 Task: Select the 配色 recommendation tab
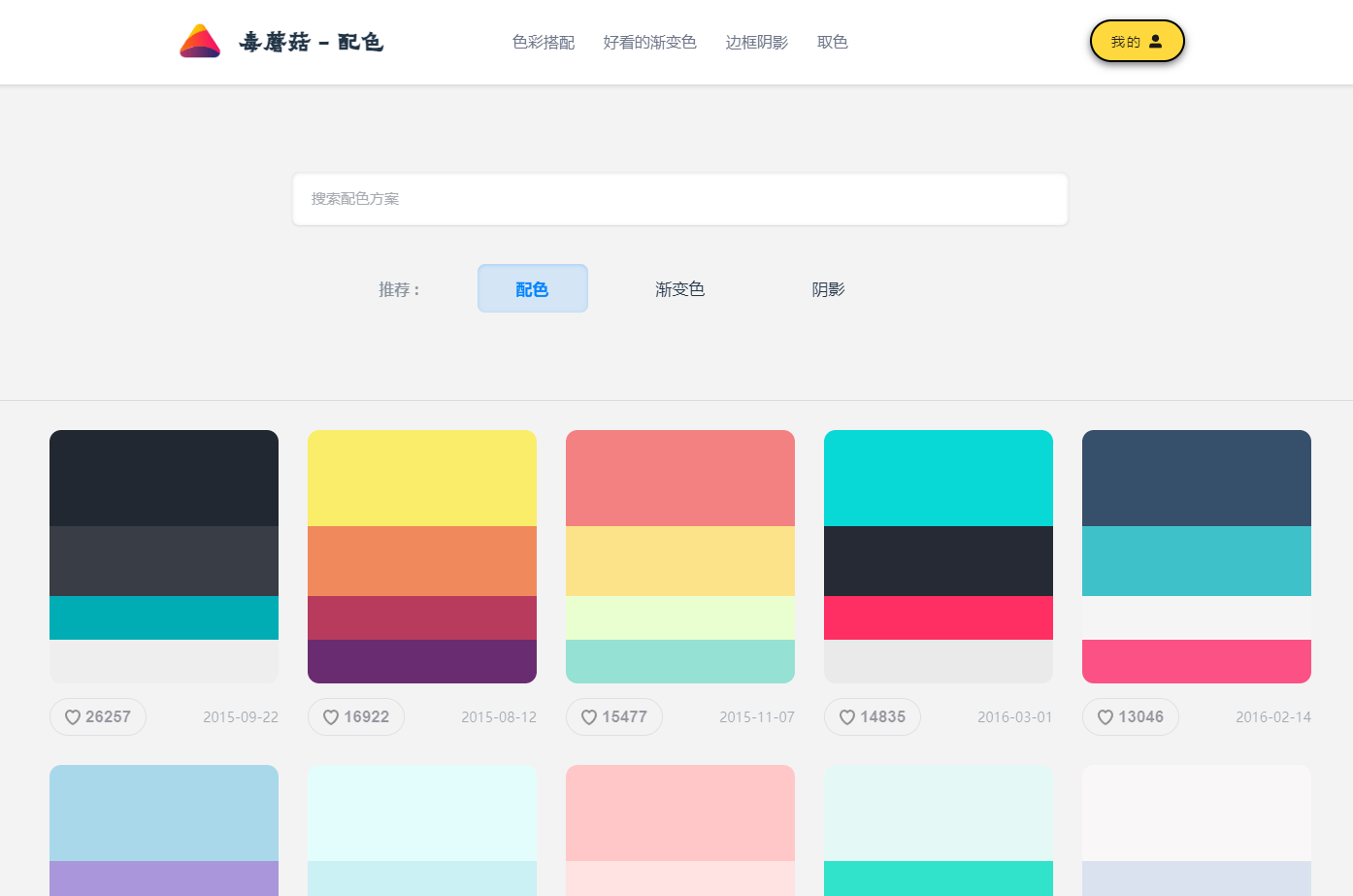[532, 289]
